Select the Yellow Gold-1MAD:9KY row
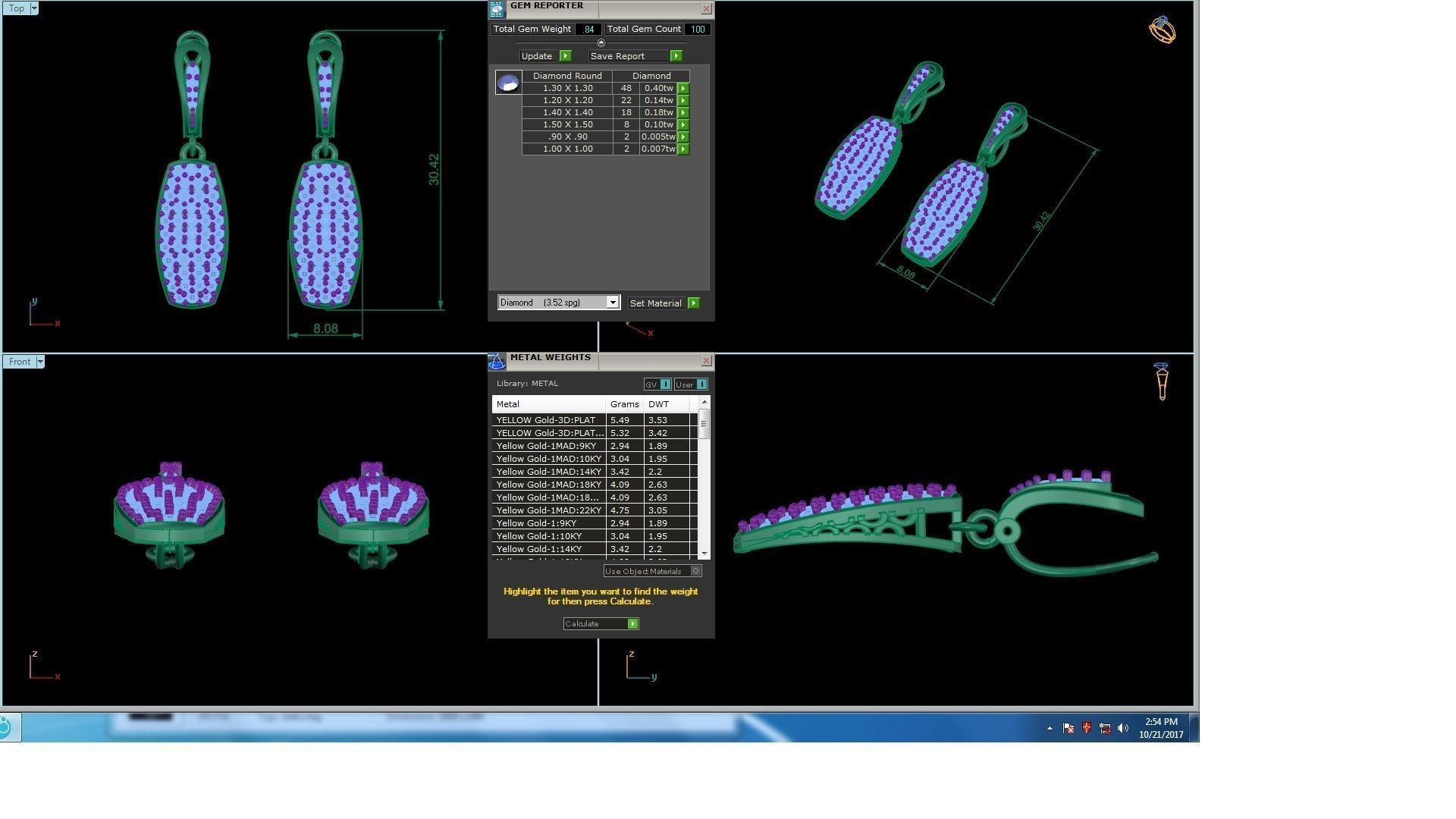The image size is (1456, 819). click(595, 446)
